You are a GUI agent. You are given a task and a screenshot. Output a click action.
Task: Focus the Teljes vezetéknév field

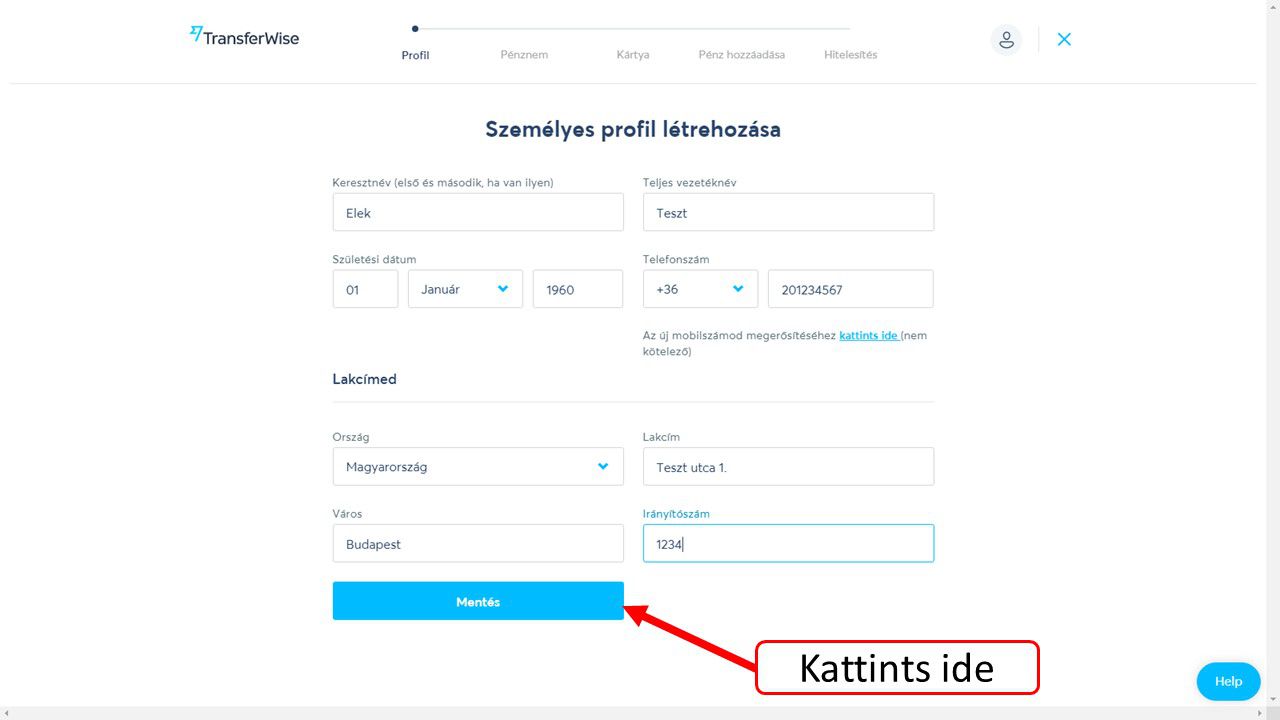(788, 213)
